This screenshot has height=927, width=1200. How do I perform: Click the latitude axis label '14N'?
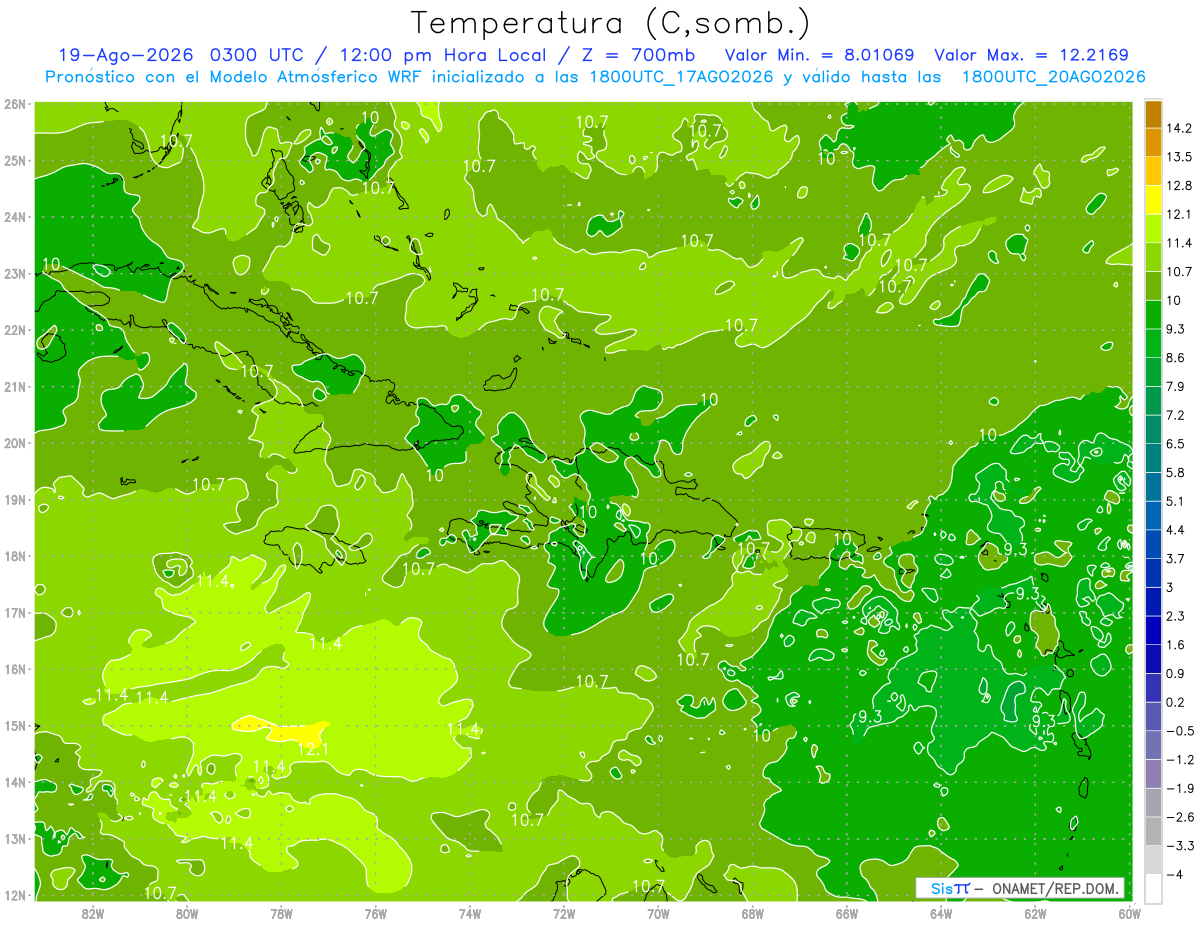[x=14, y=782]
